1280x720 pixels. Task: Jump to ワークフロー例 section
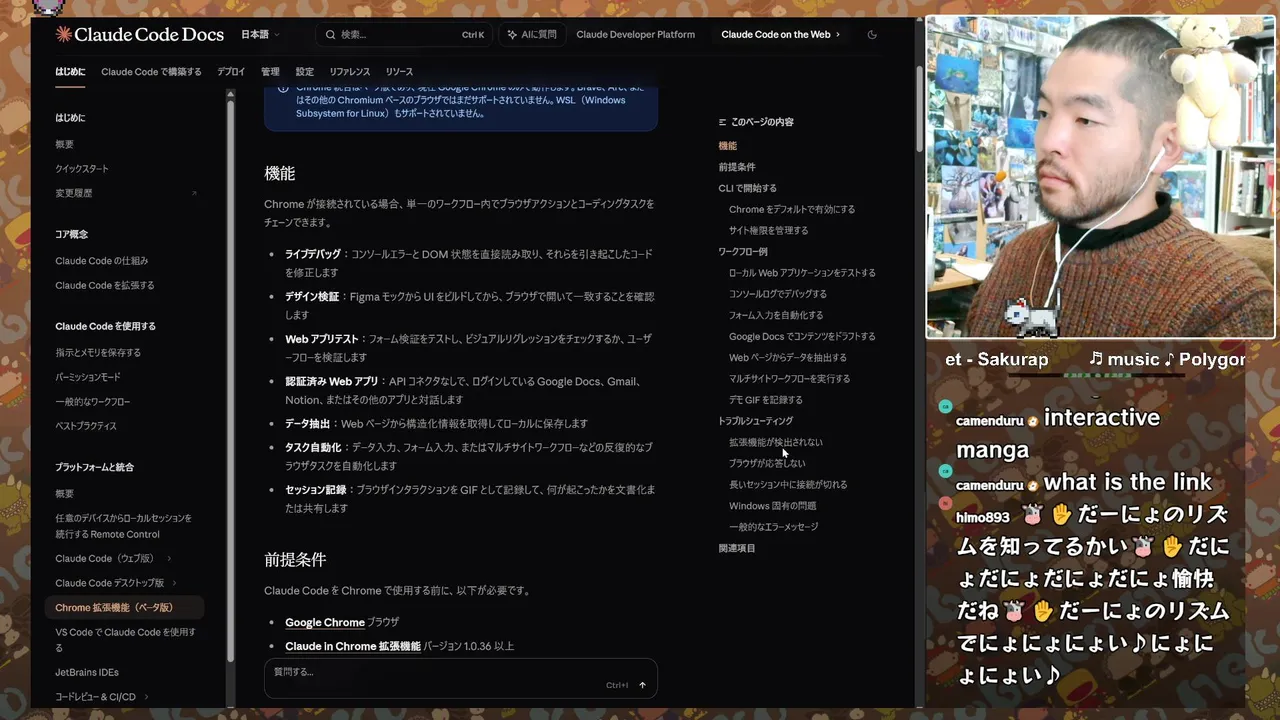pyautogui.click(x=743, y=252)
